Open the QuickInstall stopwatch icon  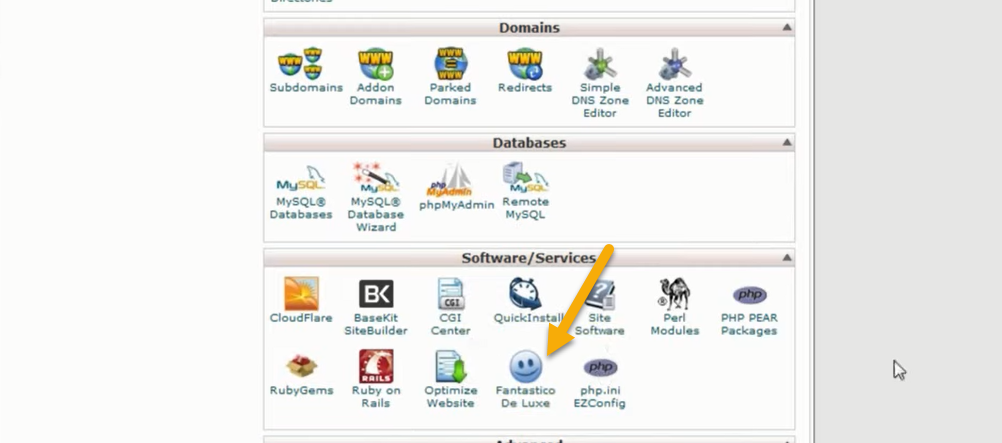click(x=526, y=293)
